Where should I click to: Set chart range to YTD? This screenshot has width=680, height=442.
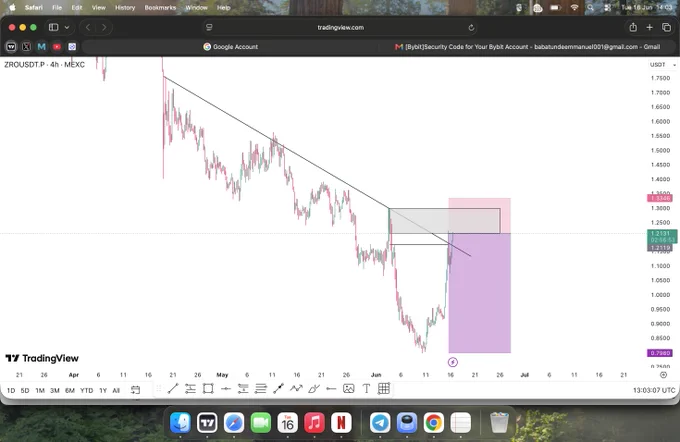(x=86, y=390)
